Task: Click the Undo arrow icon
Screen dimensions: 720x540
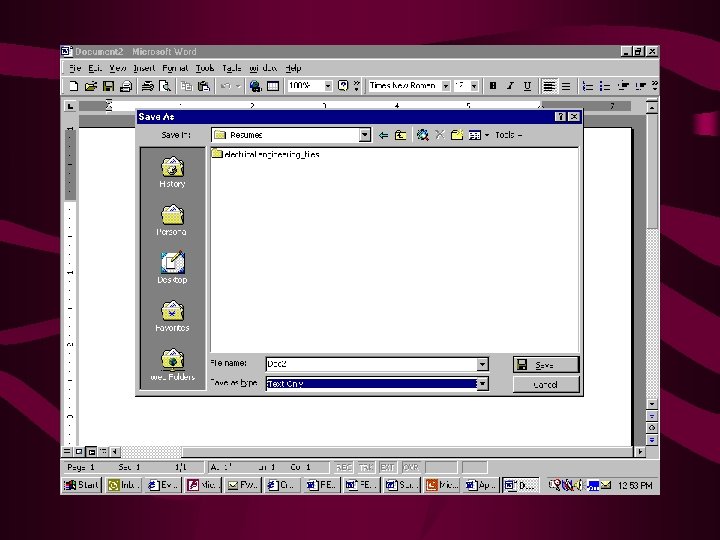Action: (225, 86)
